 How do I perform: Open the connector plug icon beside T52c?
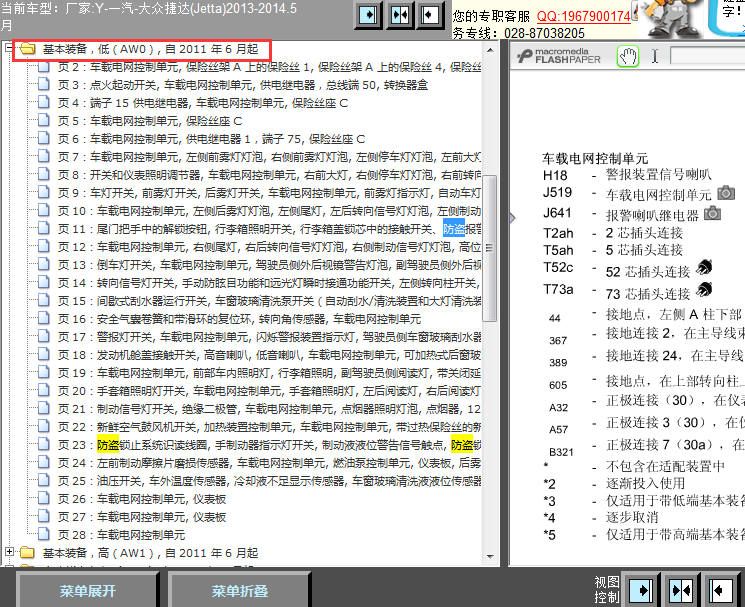tap(704, 268)
